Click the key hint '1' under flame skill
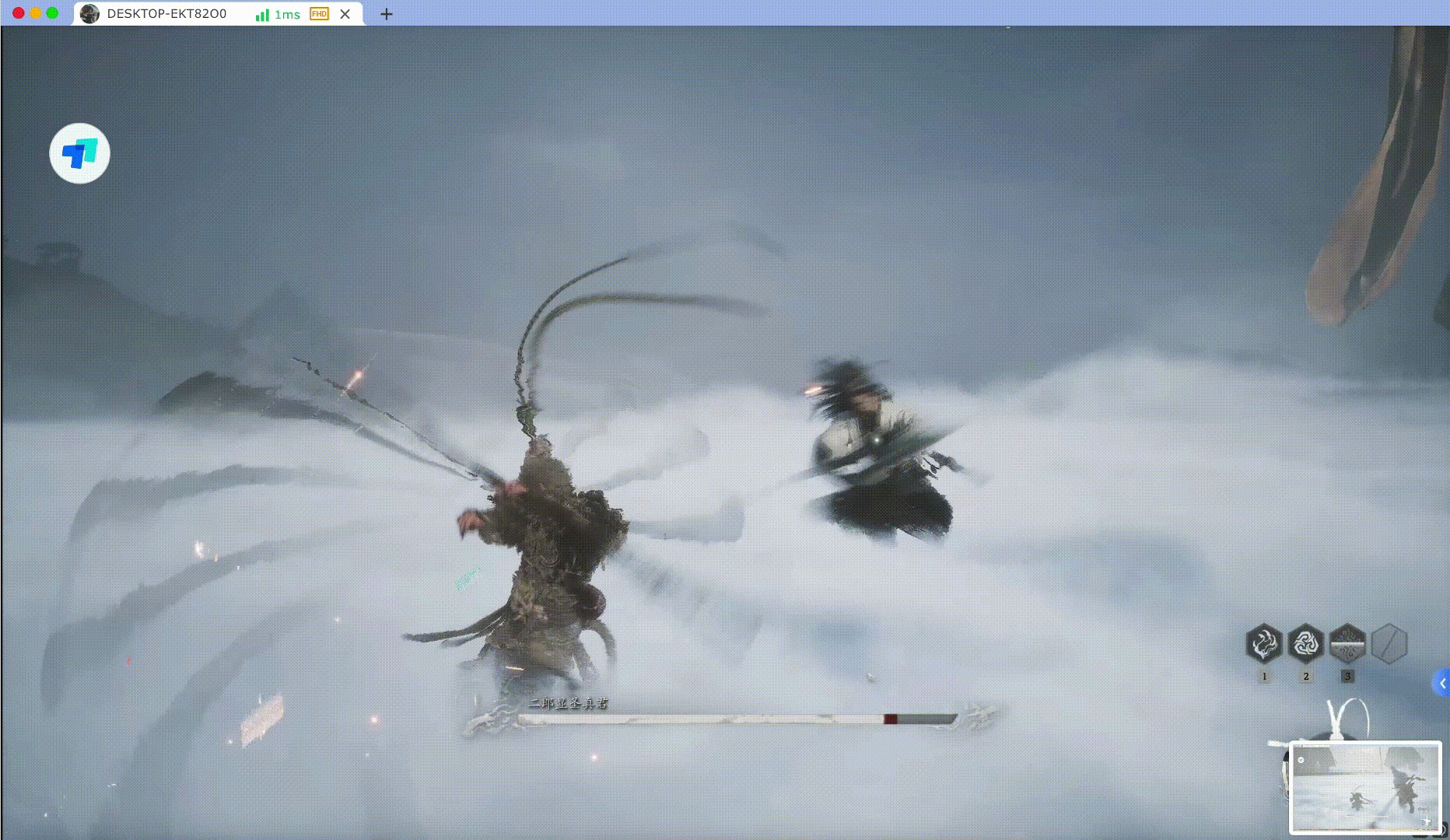Viewport: 1450px width, 840px height. pos(1264,677)
